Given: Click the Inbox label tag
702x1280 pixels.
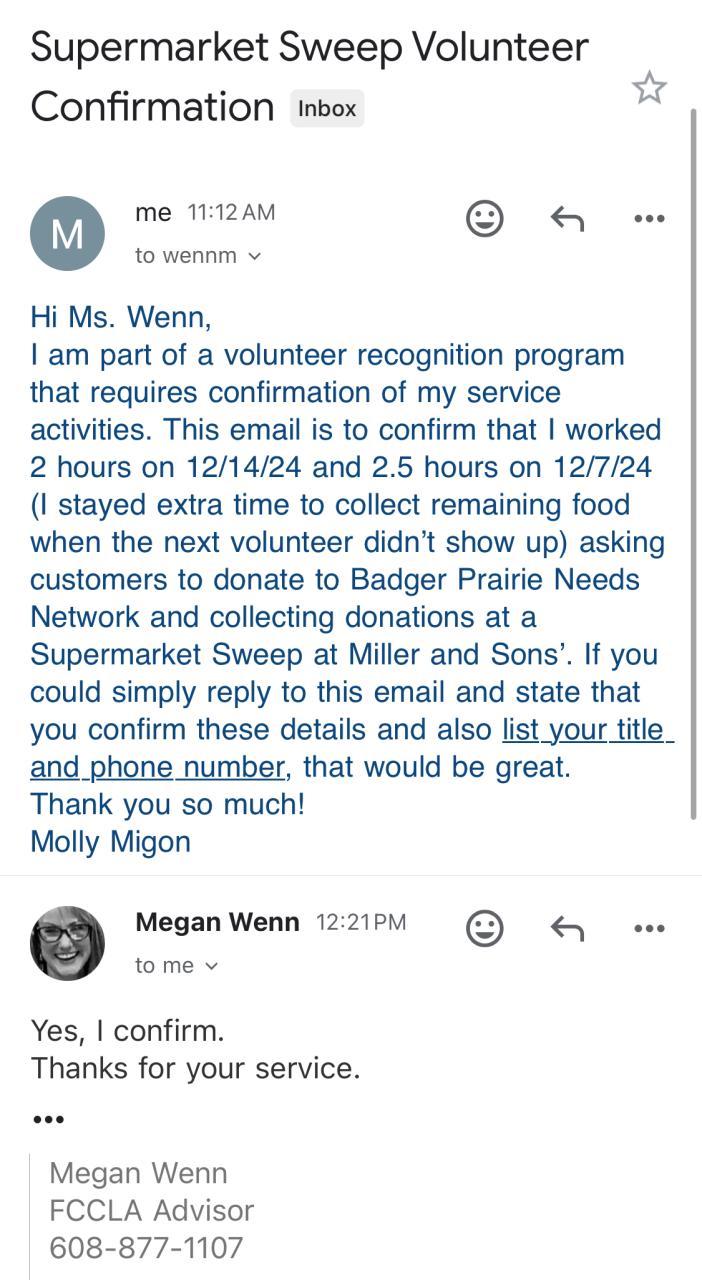Looking at the screenshot, I should point(327,108).
